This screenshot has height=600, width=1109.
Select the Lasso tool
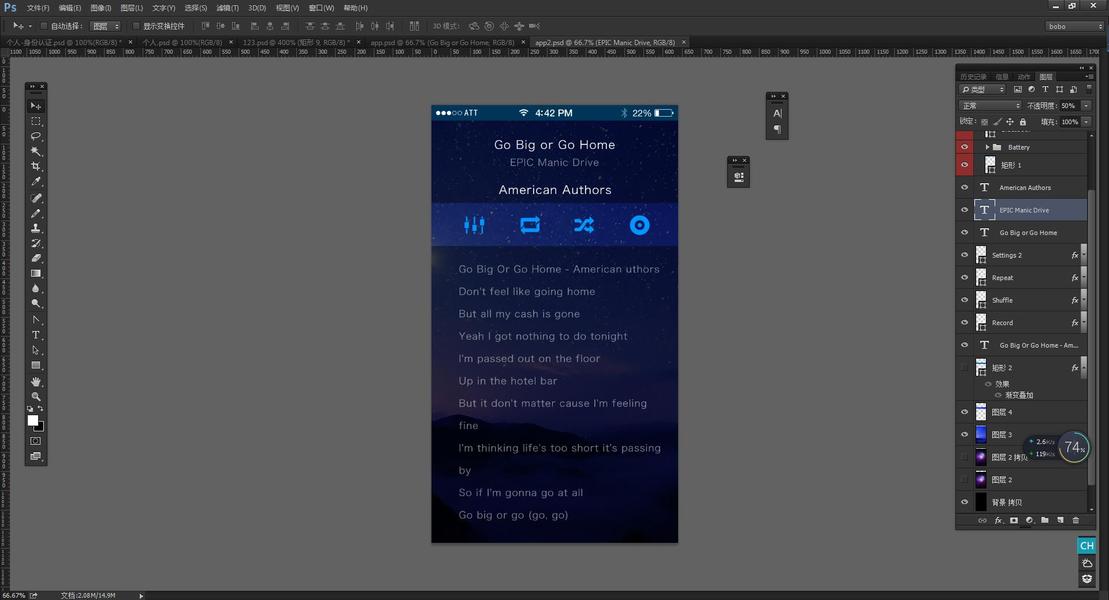(x=35, y=136)
